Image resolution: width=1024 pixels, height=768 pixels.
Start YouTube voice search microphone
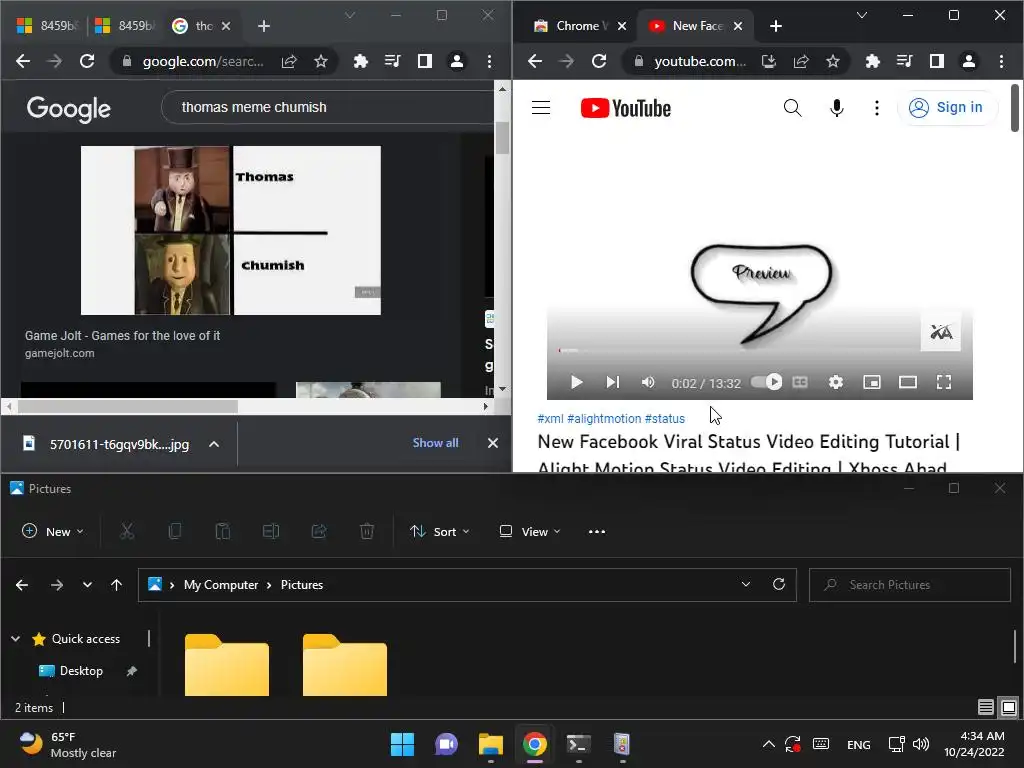pyautogui.click(x=837, y=108)
